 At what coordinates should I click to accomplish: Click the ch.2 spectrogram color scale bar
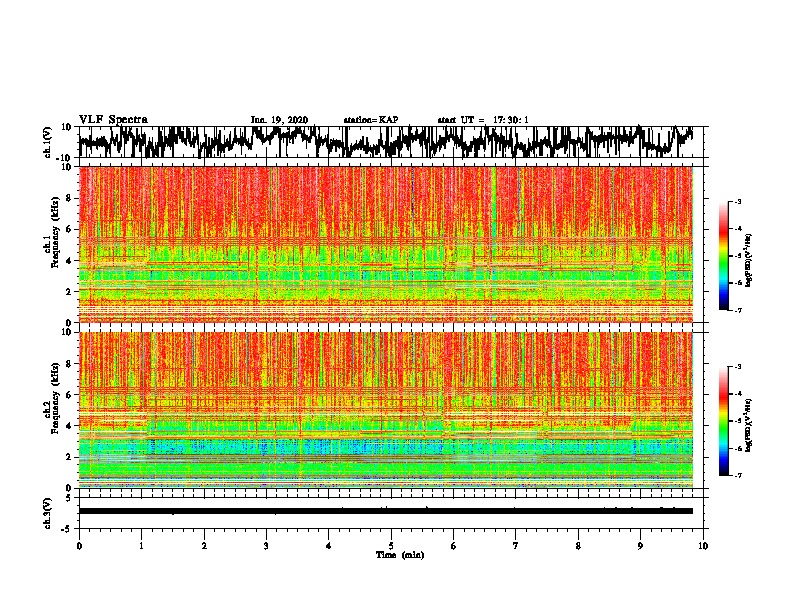point(724,421)
